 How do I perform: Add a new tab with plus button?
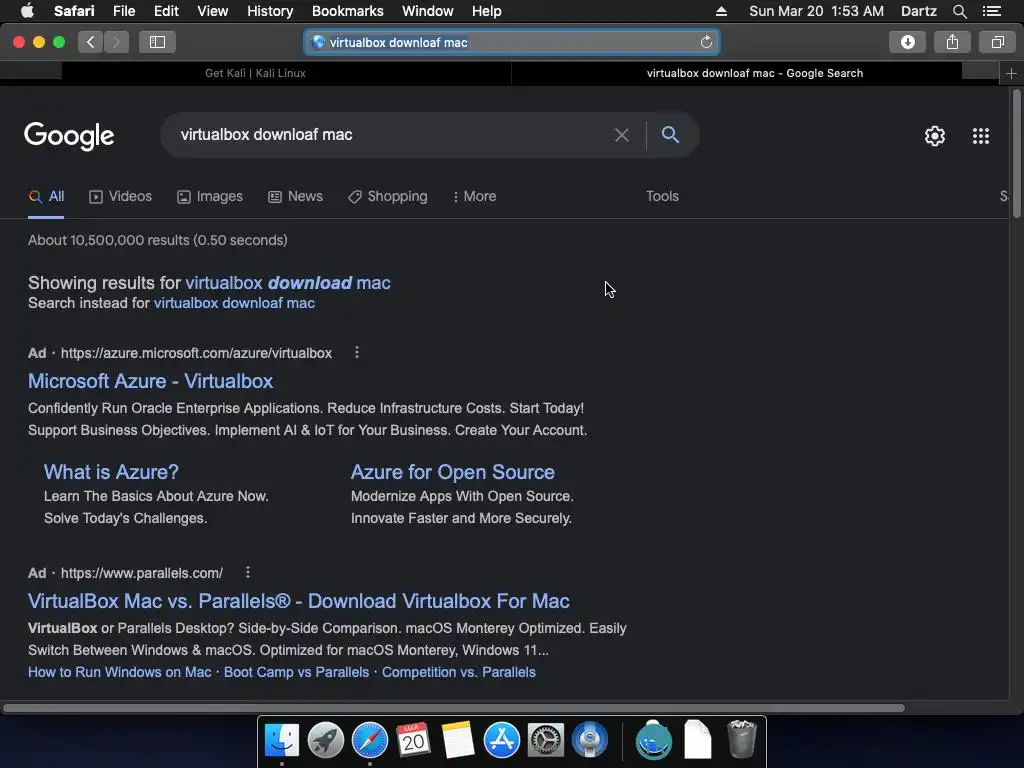click(x=1011, y=74)
